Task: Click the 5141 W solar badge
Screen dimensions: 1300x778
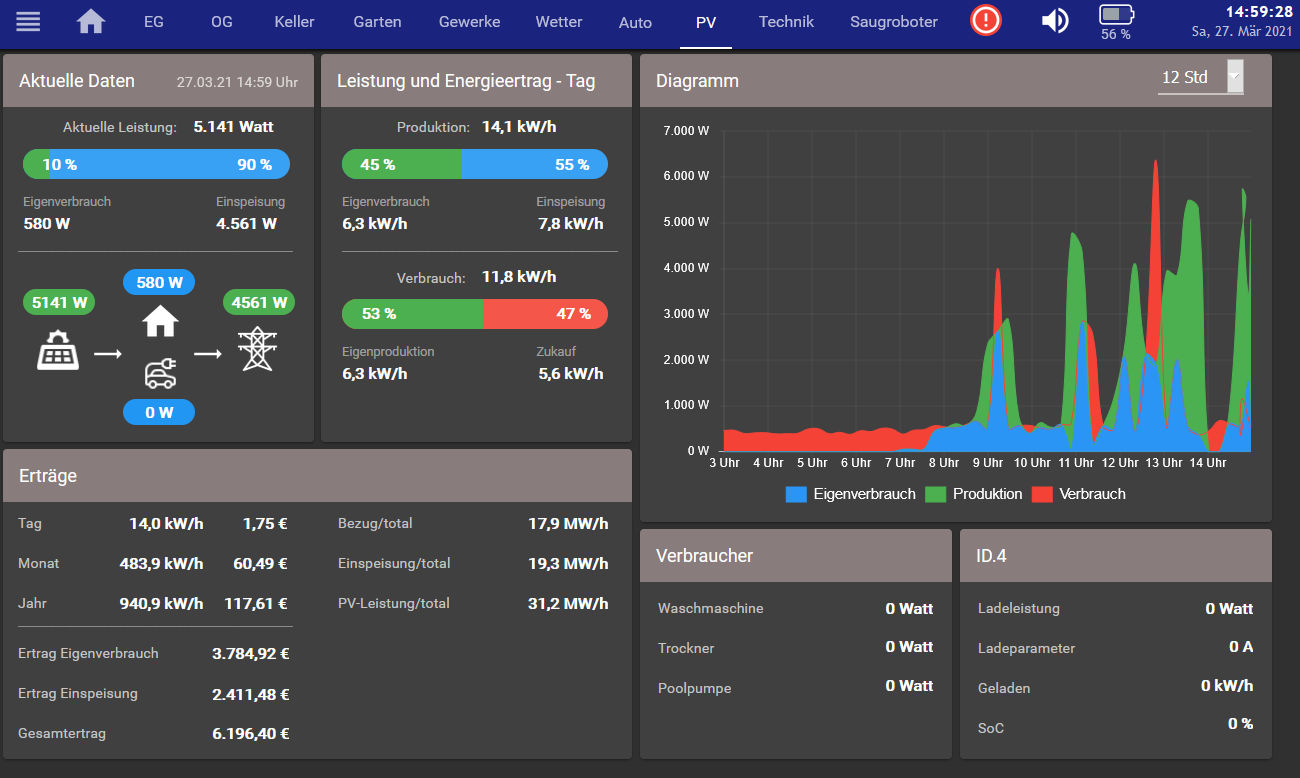Action: pos(59,302)
